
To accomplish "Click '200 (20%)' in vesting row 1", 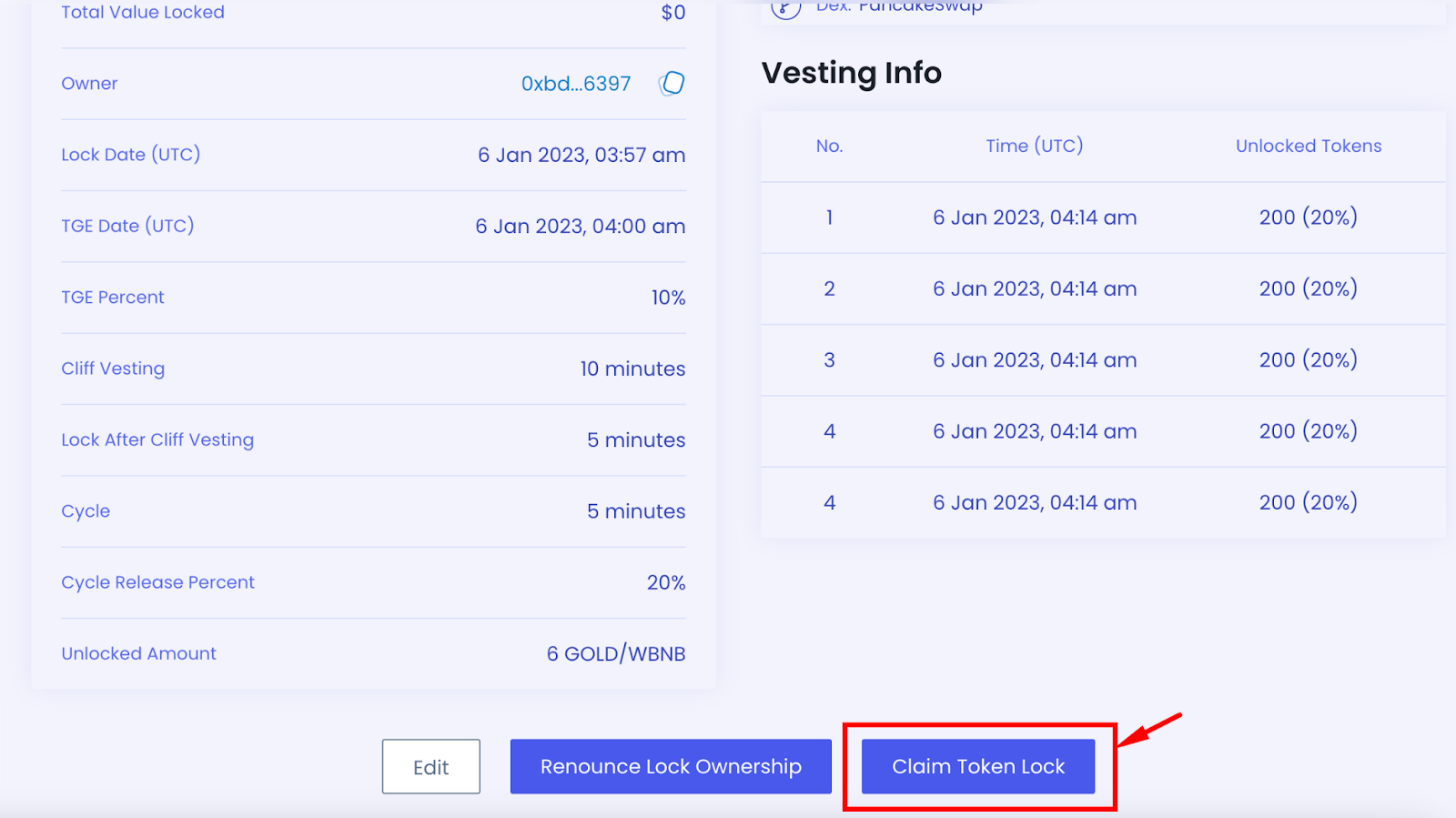I will [x=1309, y=217].
